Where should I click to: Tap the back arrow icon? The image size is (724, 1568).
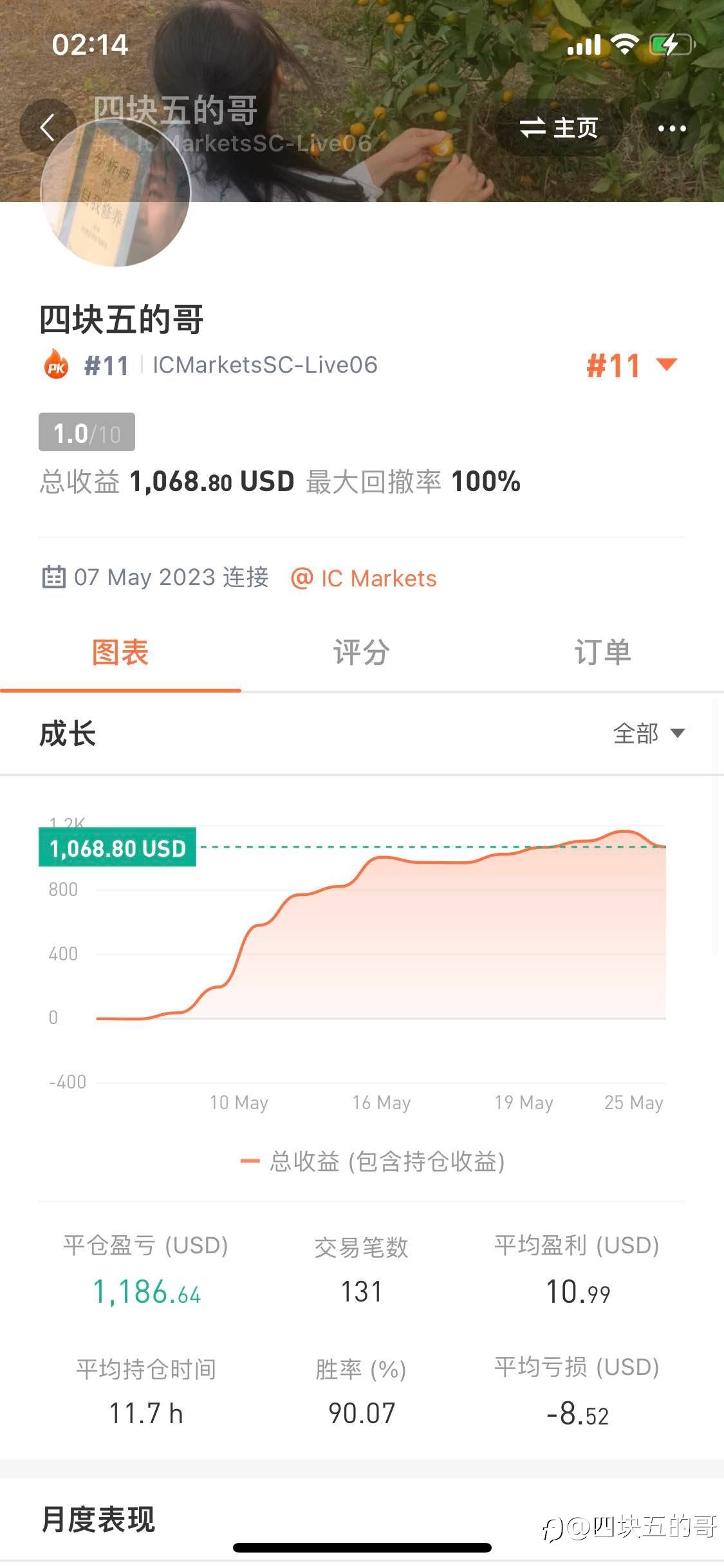tap(47, 127)
